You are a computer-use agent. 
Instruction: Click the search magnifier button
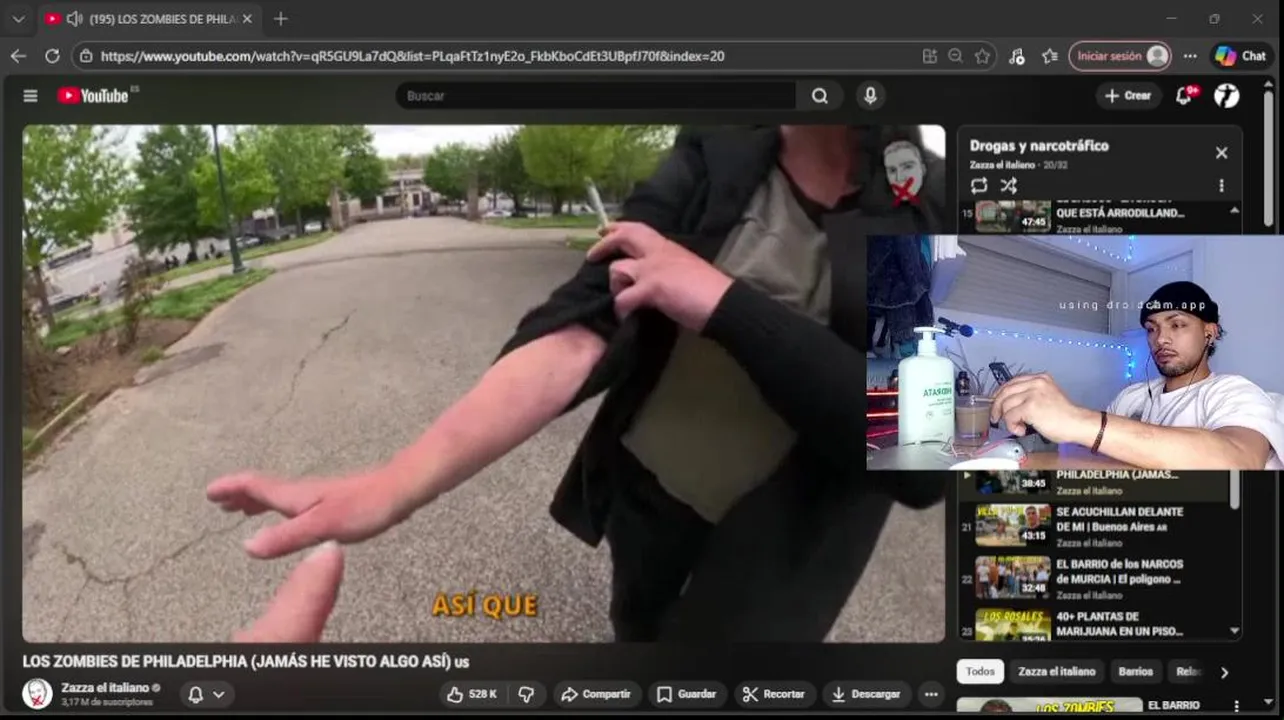click(x=820, y=96)
